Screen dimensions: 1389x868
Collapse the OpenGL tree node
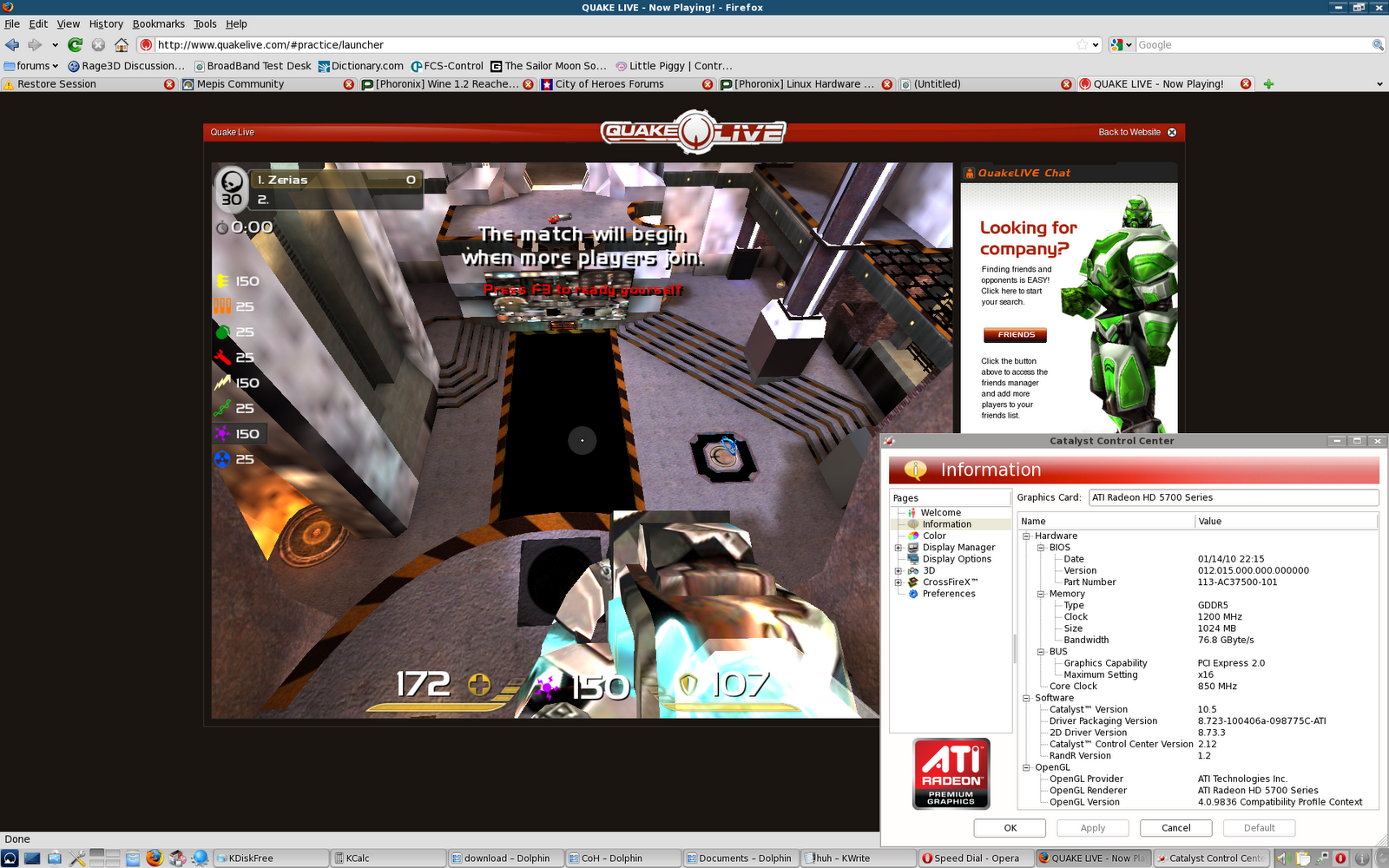[x=1026, y=768]
